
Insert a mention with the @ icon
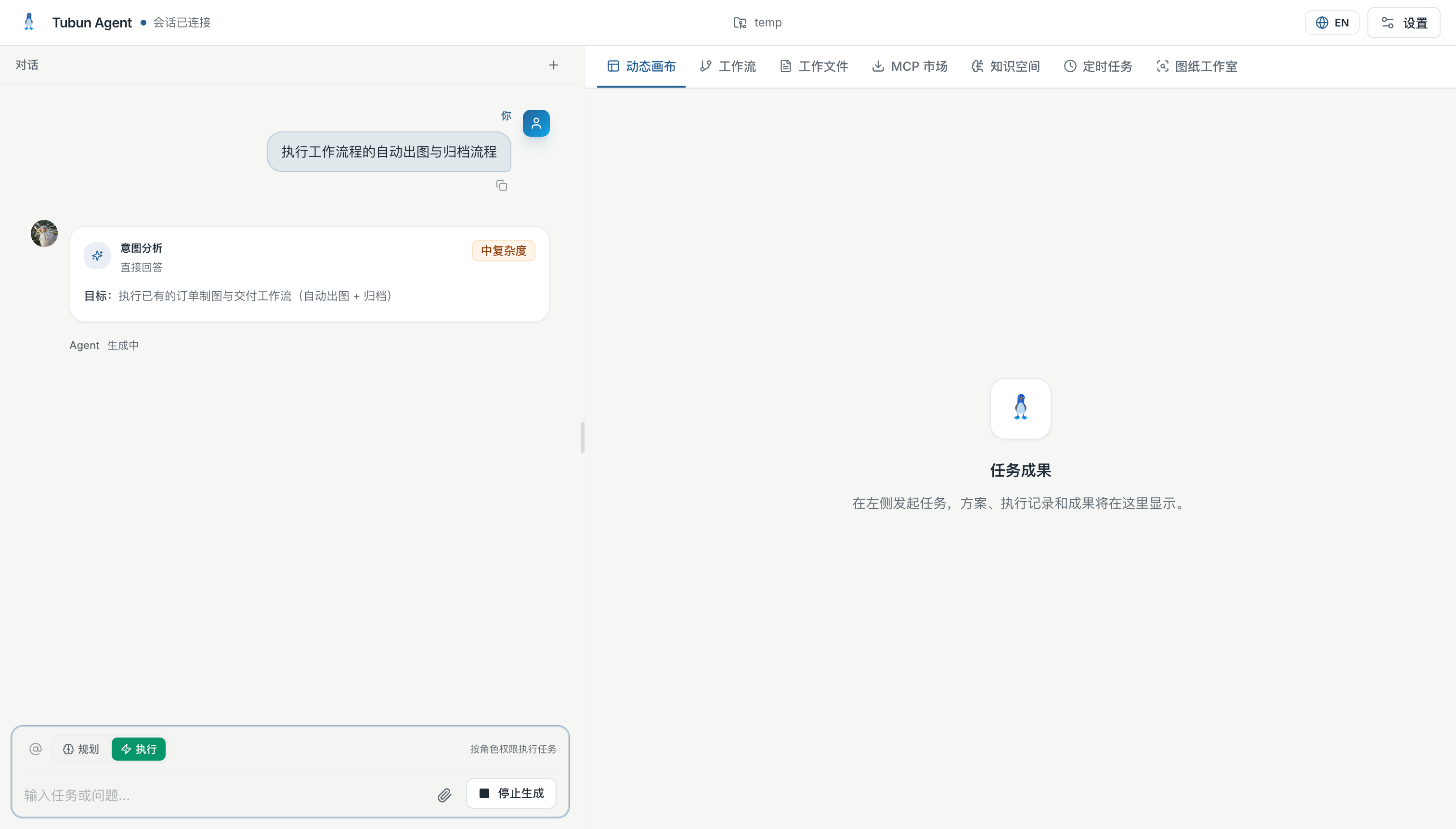(x=35, y=749)
